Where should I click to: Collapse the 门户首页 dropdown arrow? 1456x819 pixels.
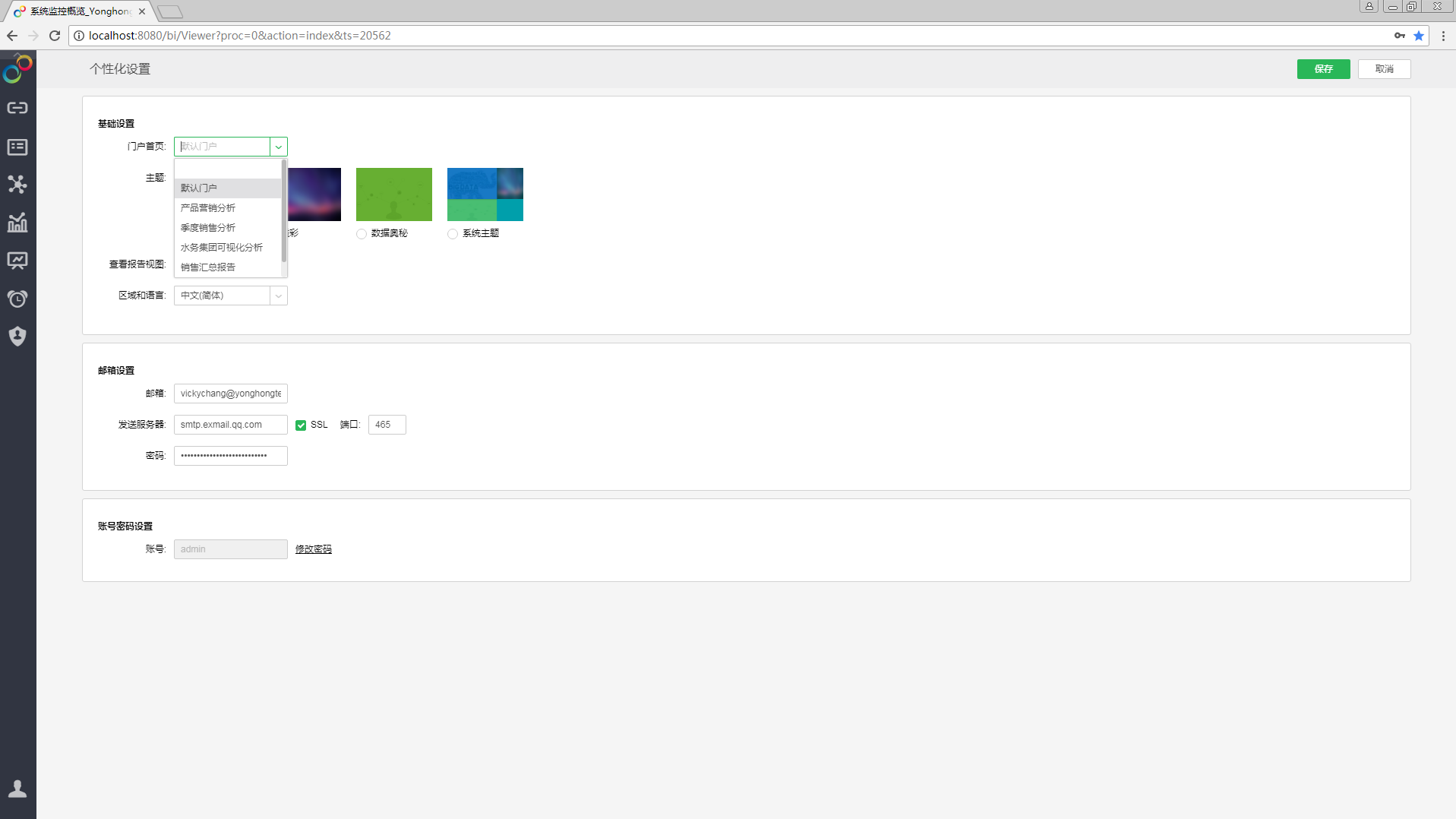click(x=279, y=147)
